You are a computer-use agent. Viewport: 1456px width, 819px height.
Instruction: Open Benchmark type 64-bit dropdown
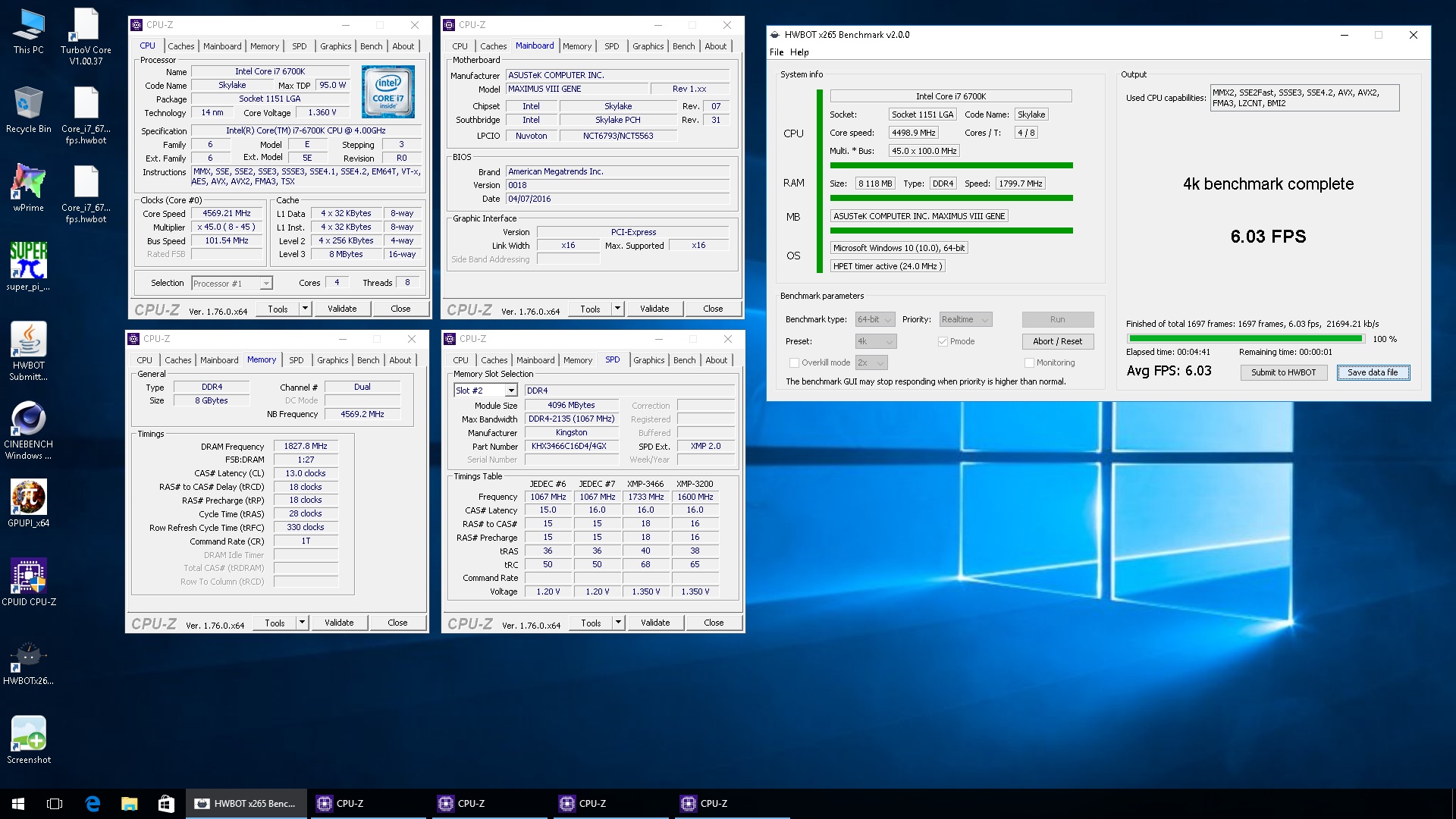(x=875, y=320)
